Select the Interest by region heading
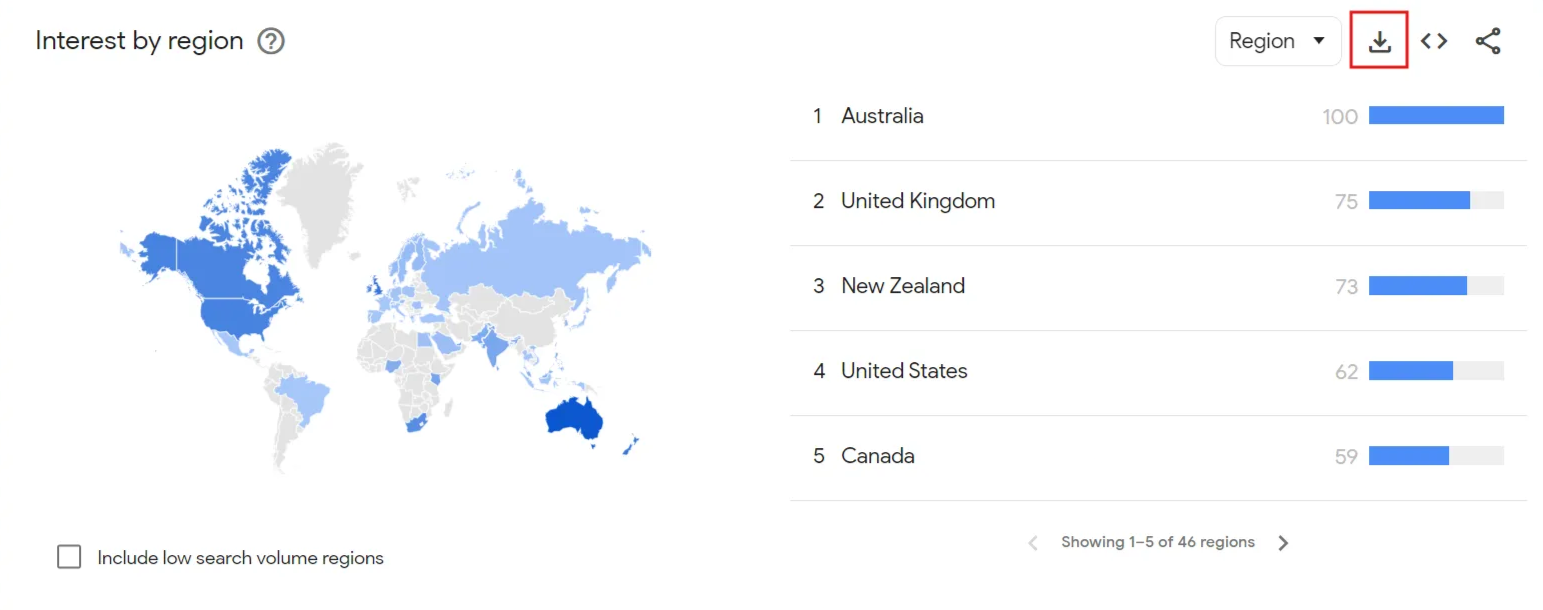 coord(138,41)
